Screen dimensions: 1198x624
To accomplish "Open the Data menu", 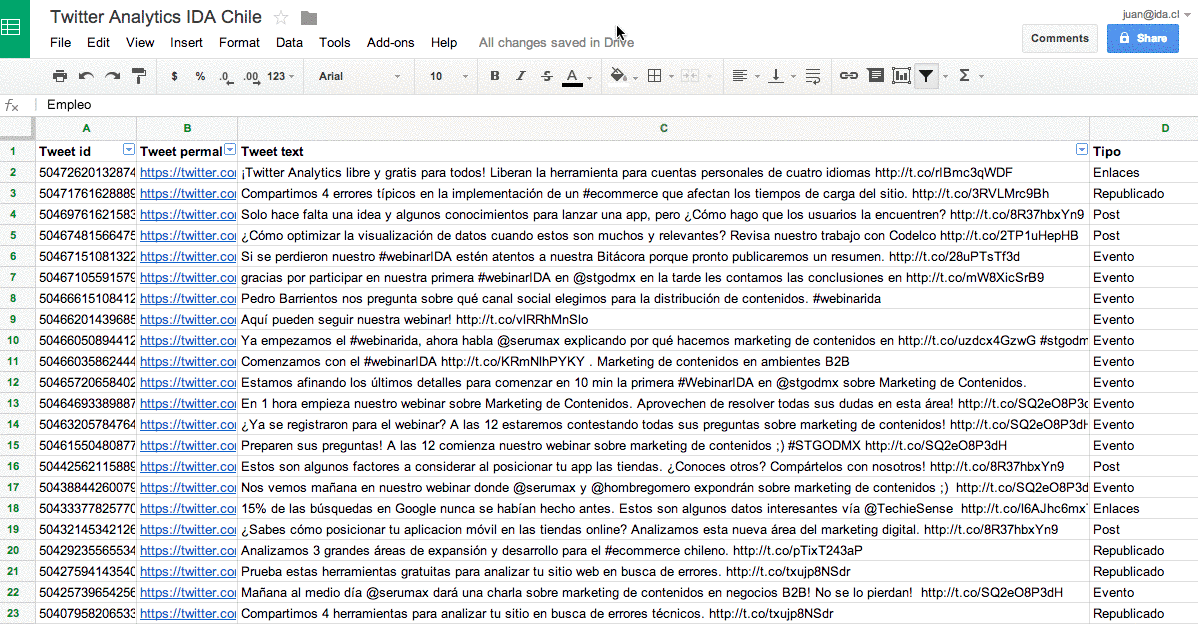I will [x=289, y=42].
